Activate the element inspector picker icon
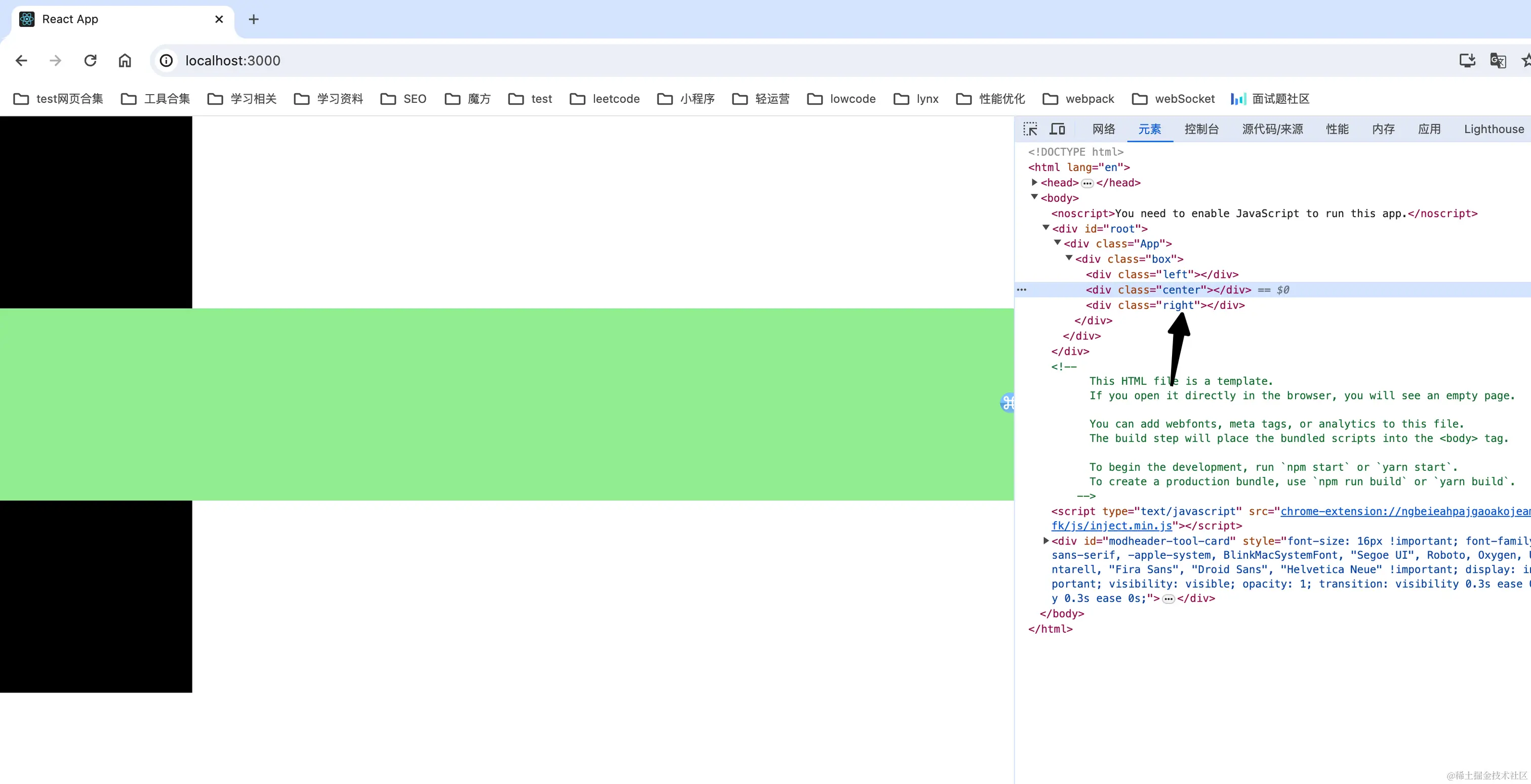Viewport: 1531px width, 784px height. [x=1030, y=129]
